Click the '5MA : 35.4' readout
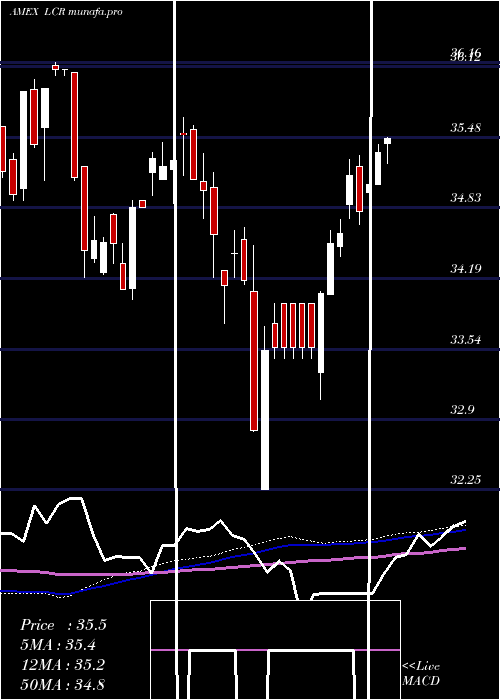Viewport: 500px width, 700px height. click(x=58, y=645)
